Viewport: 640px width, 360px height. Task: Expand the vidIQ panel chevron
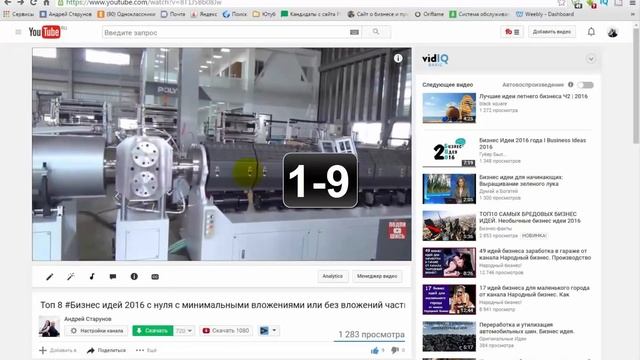[591, 59]
